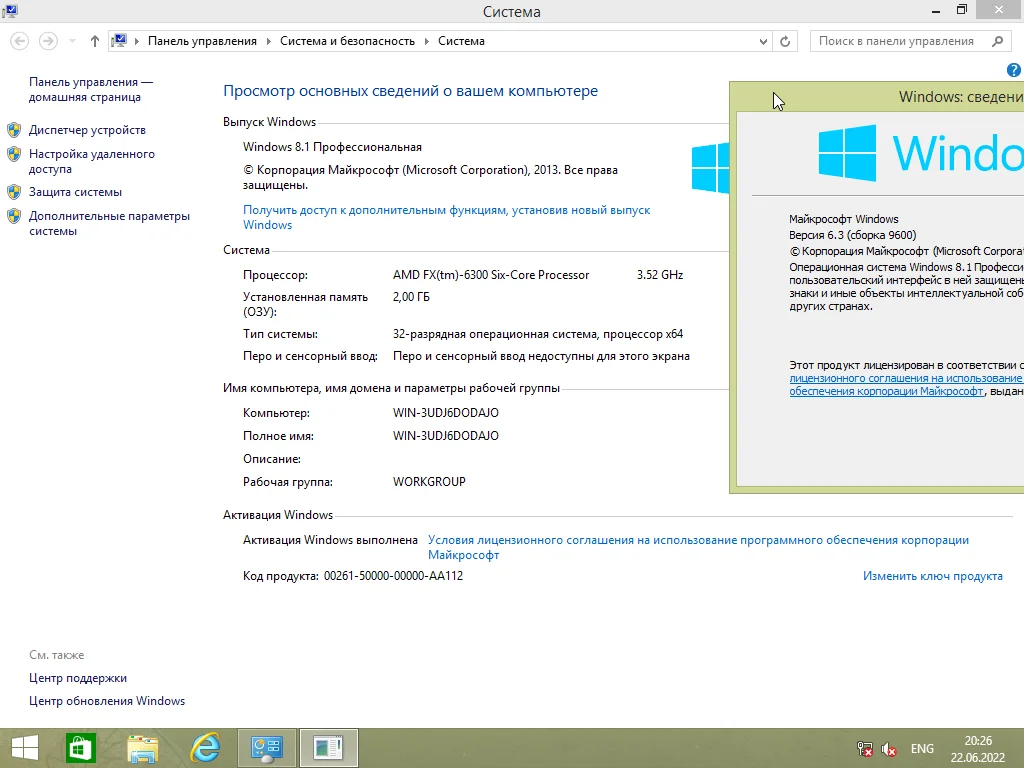The image size is (1024, 768).
Task: Click the Windows logo in System window
Action: [710, 168]
